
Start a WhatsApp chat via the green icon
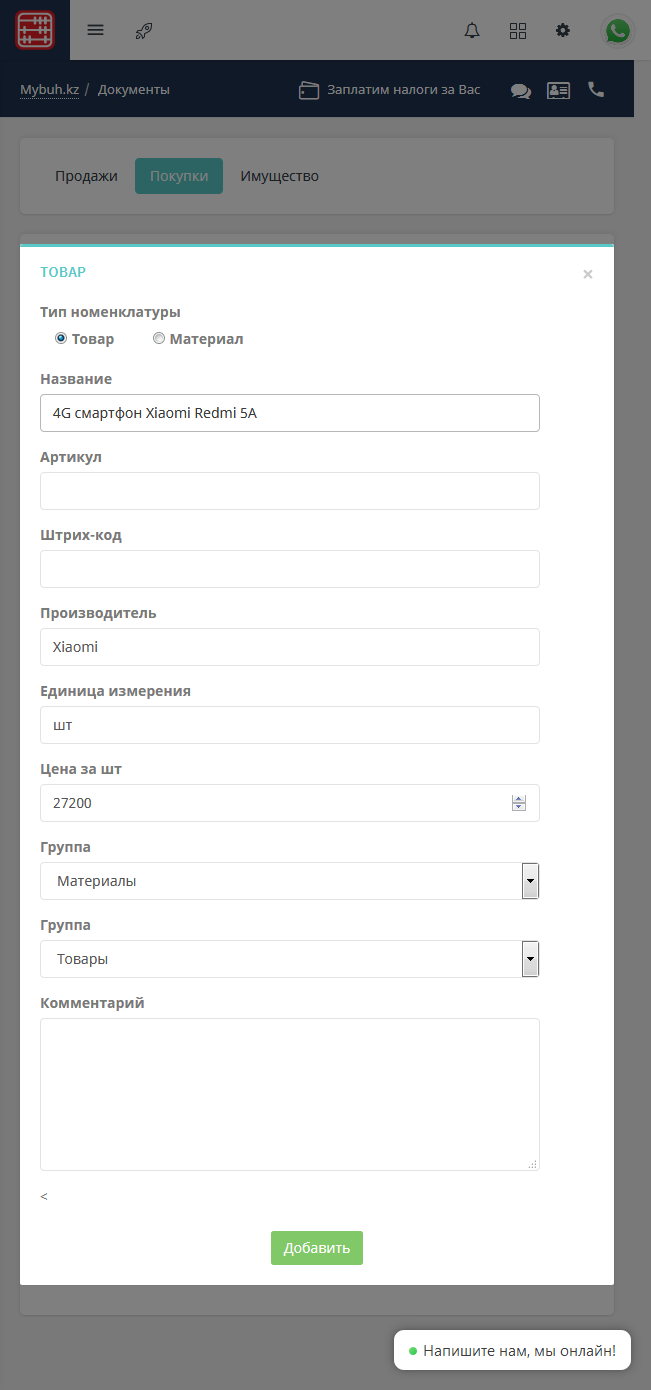(x=617, y=30)
